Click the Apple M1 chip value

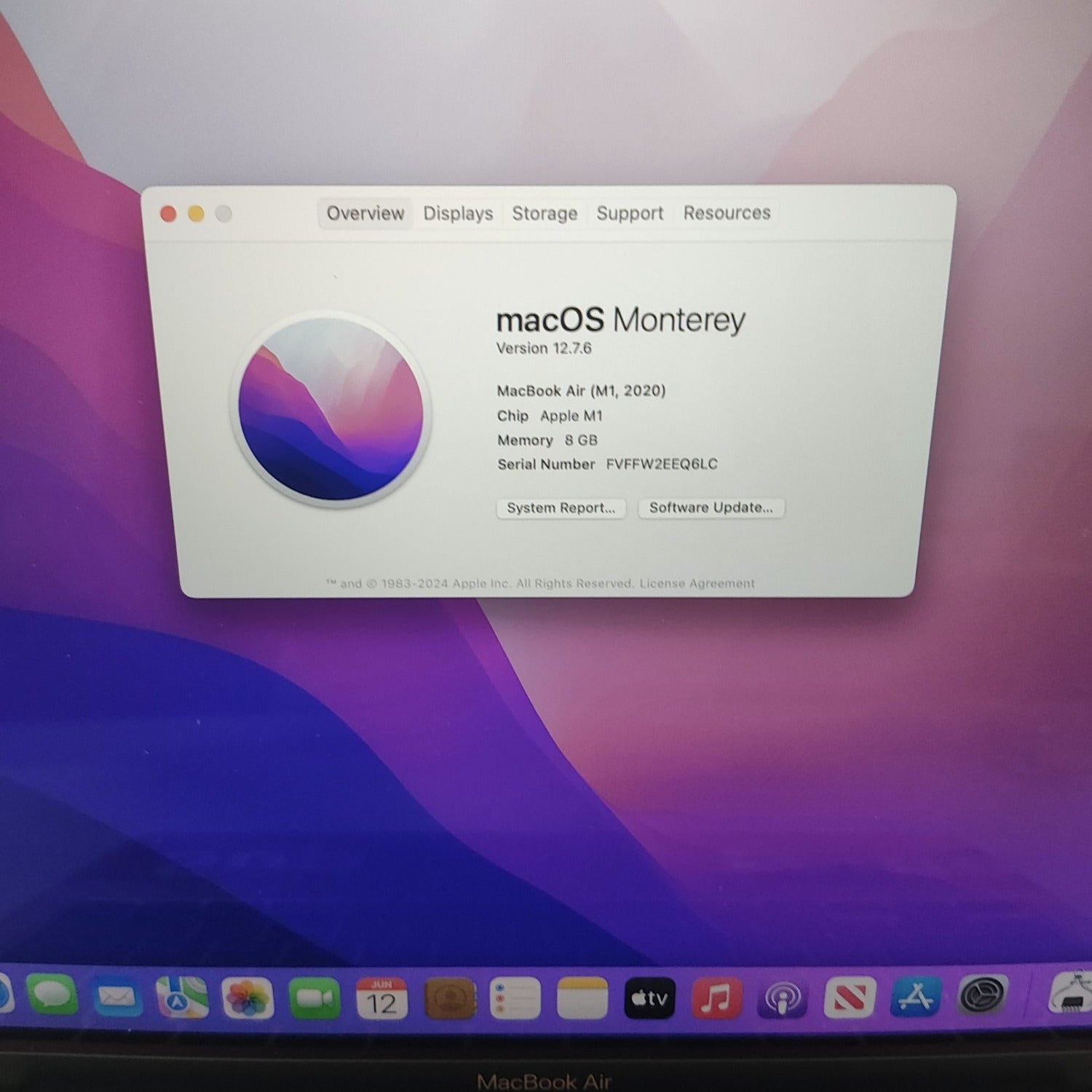571,416
